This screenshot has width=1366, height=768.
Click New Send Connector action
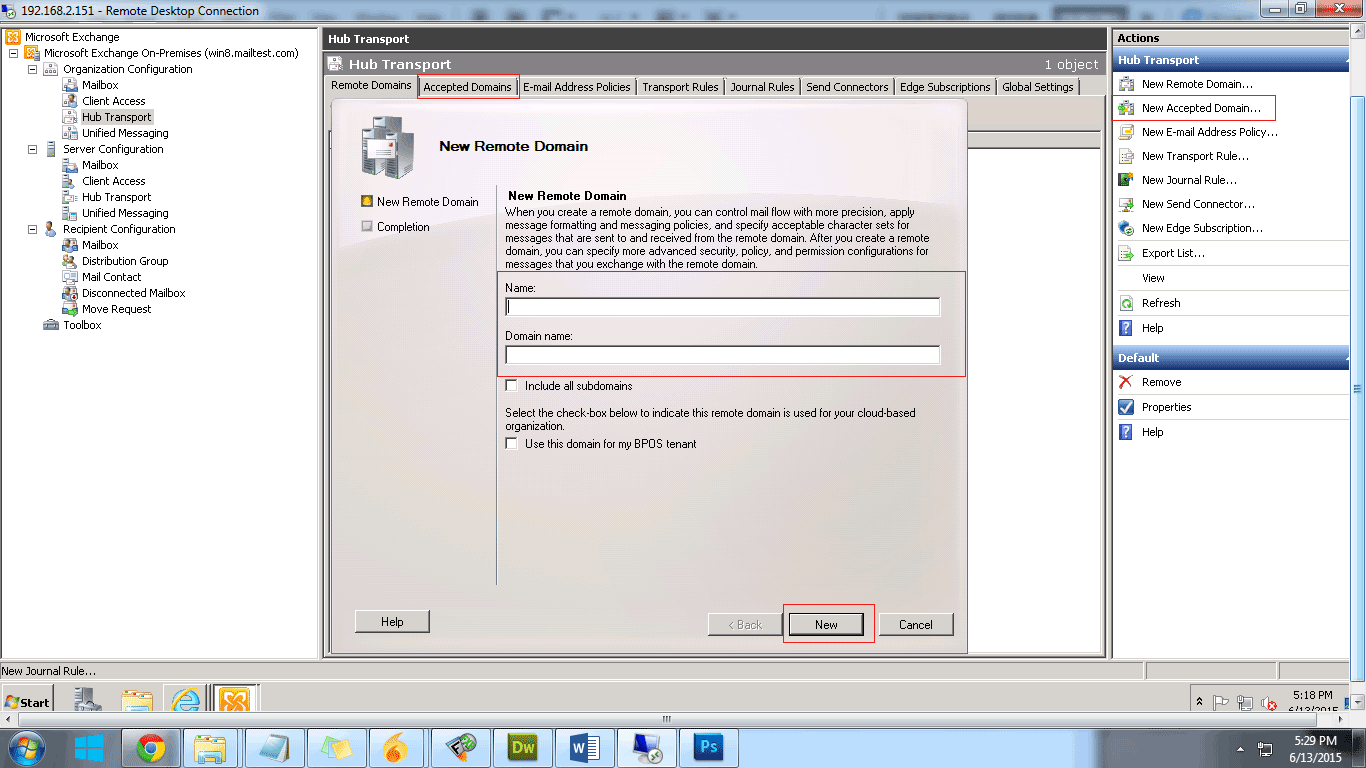click(x=1198, y=204)
